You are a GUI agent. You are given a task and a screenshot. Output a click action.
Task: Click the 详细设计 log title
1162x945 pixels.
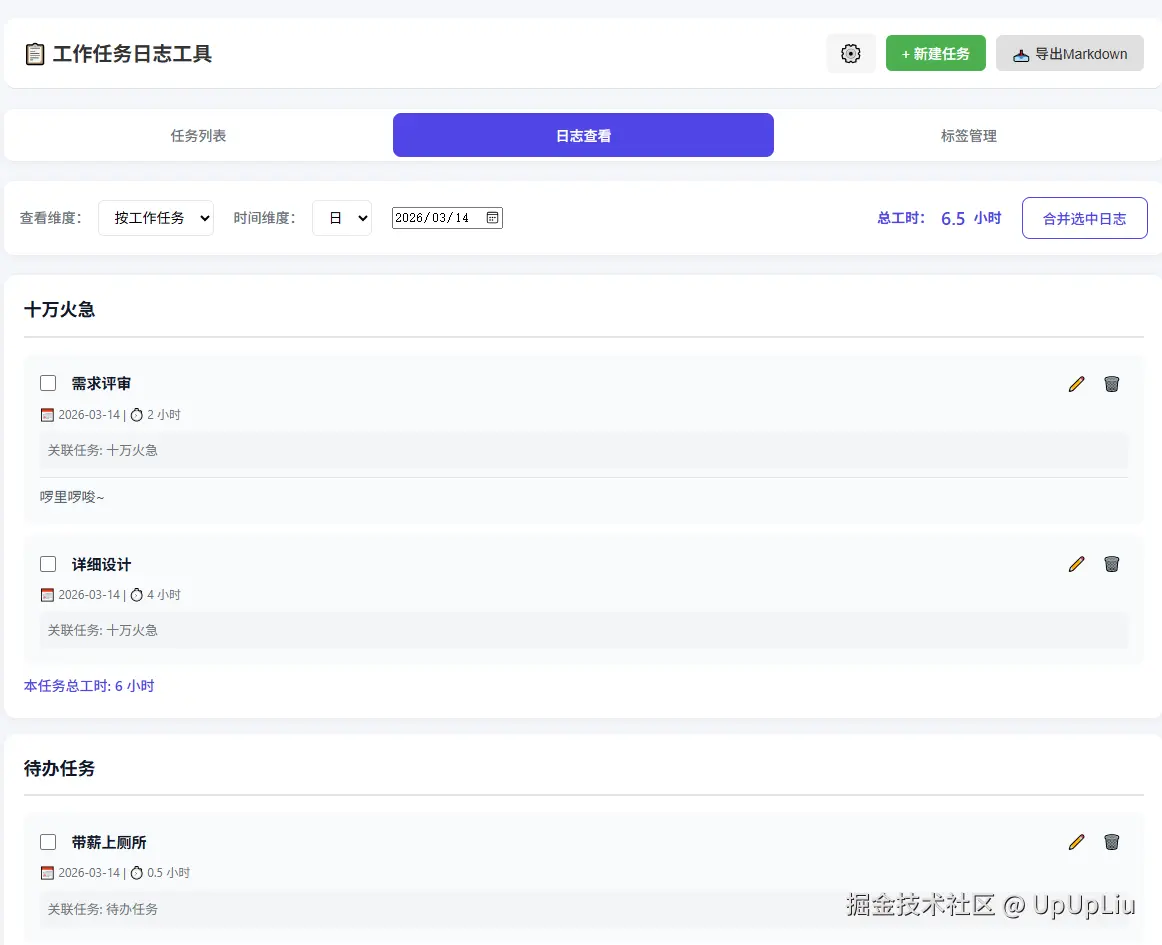point(101,565)
